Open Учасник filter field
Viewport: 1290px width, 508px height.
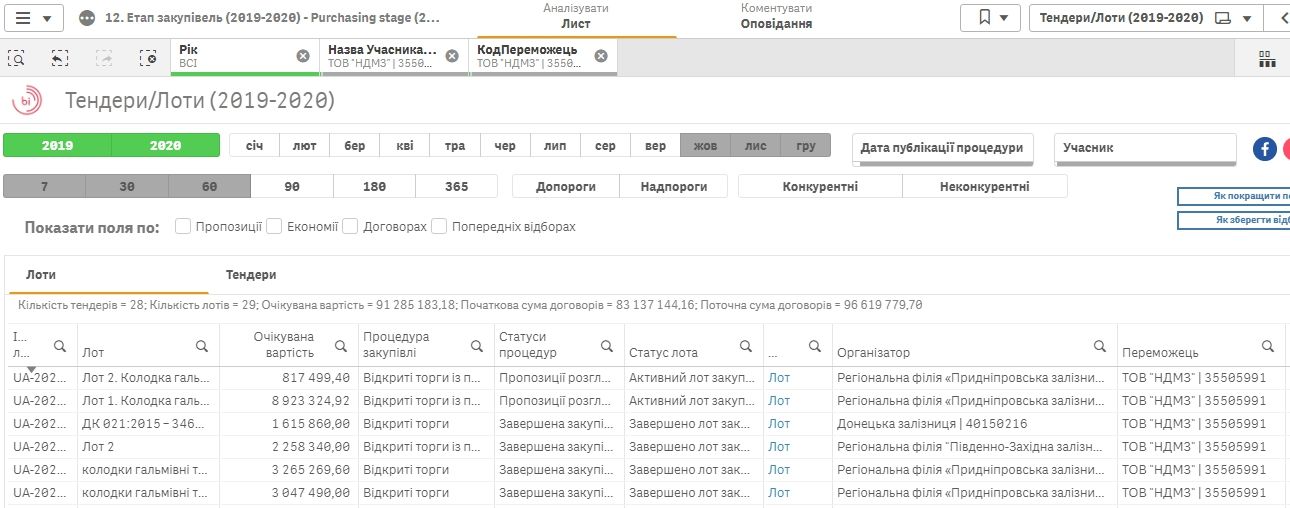pos(1146,148)
